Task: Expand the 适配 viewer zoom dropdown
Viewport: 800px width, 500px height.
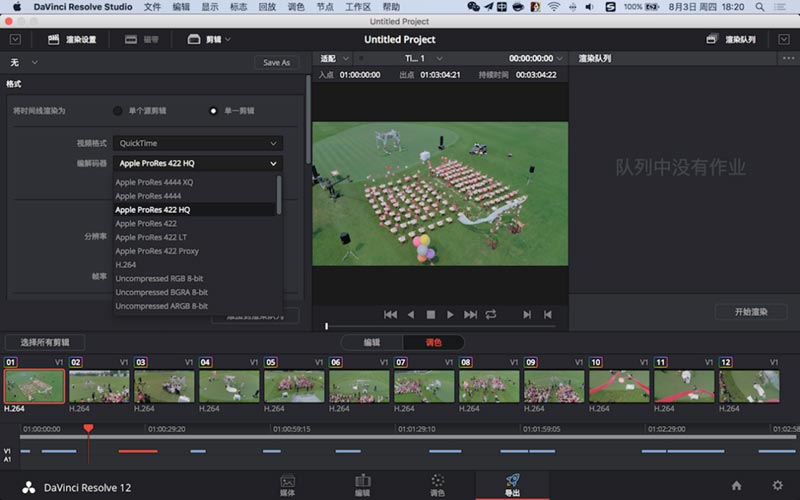Action: tap(337, 59)
